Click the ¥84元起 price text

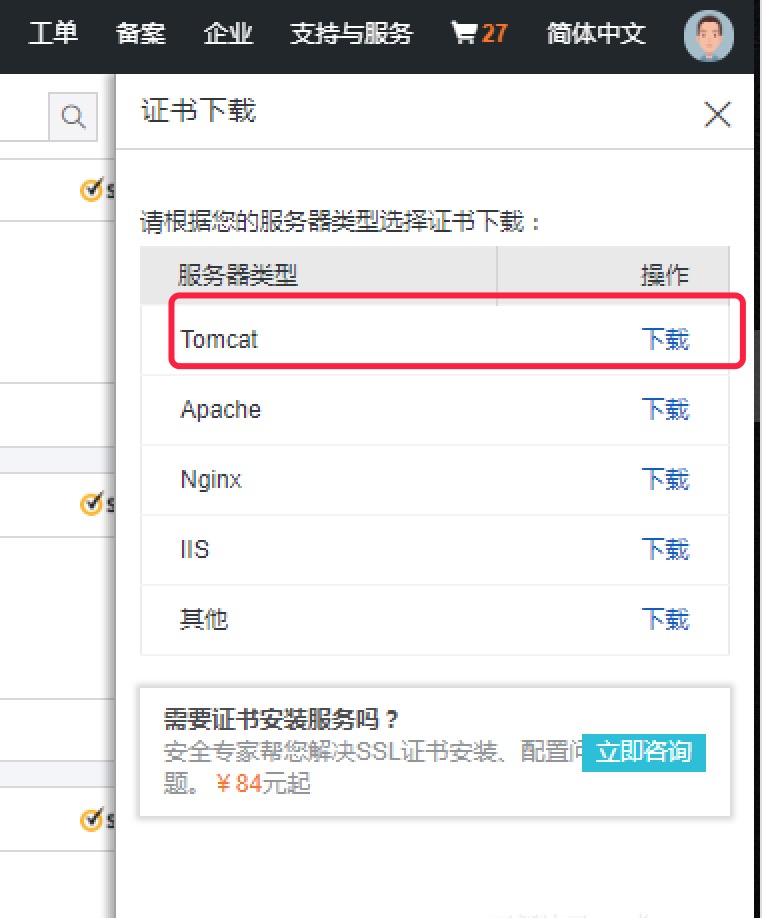263,783
